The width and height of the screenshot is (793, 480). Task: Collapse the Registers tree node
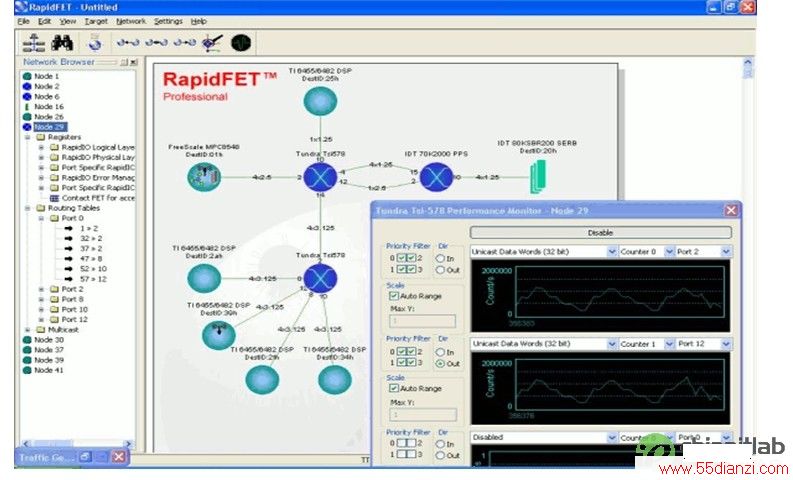point(27,137)
